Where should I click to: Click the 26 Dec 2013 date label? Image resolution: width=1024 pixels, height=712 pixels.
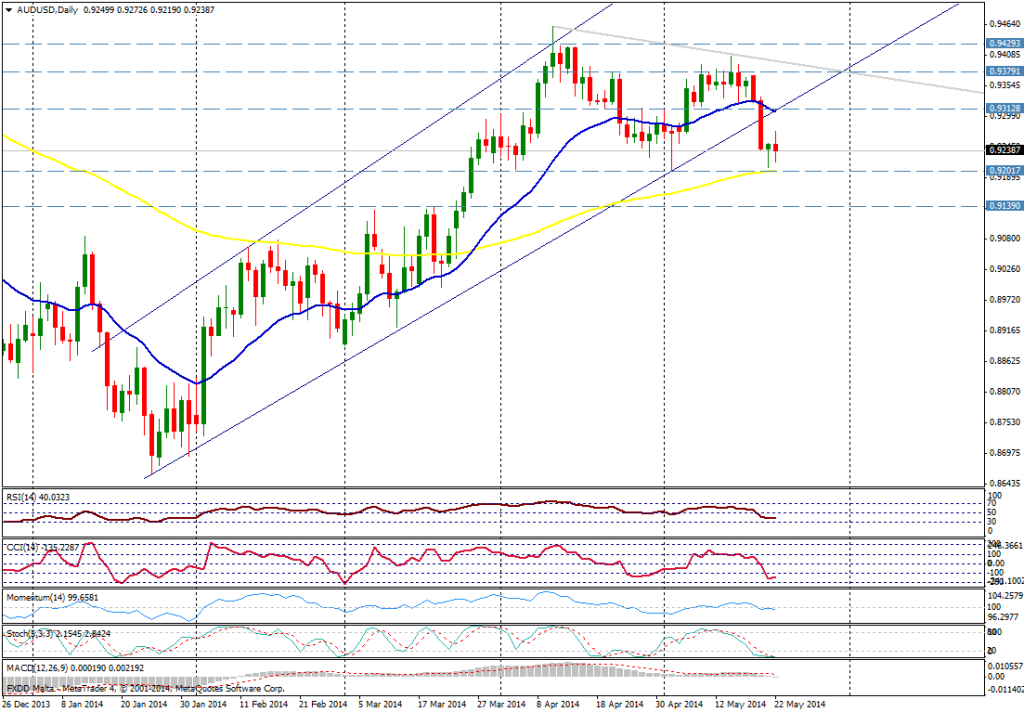click(27, 704)
